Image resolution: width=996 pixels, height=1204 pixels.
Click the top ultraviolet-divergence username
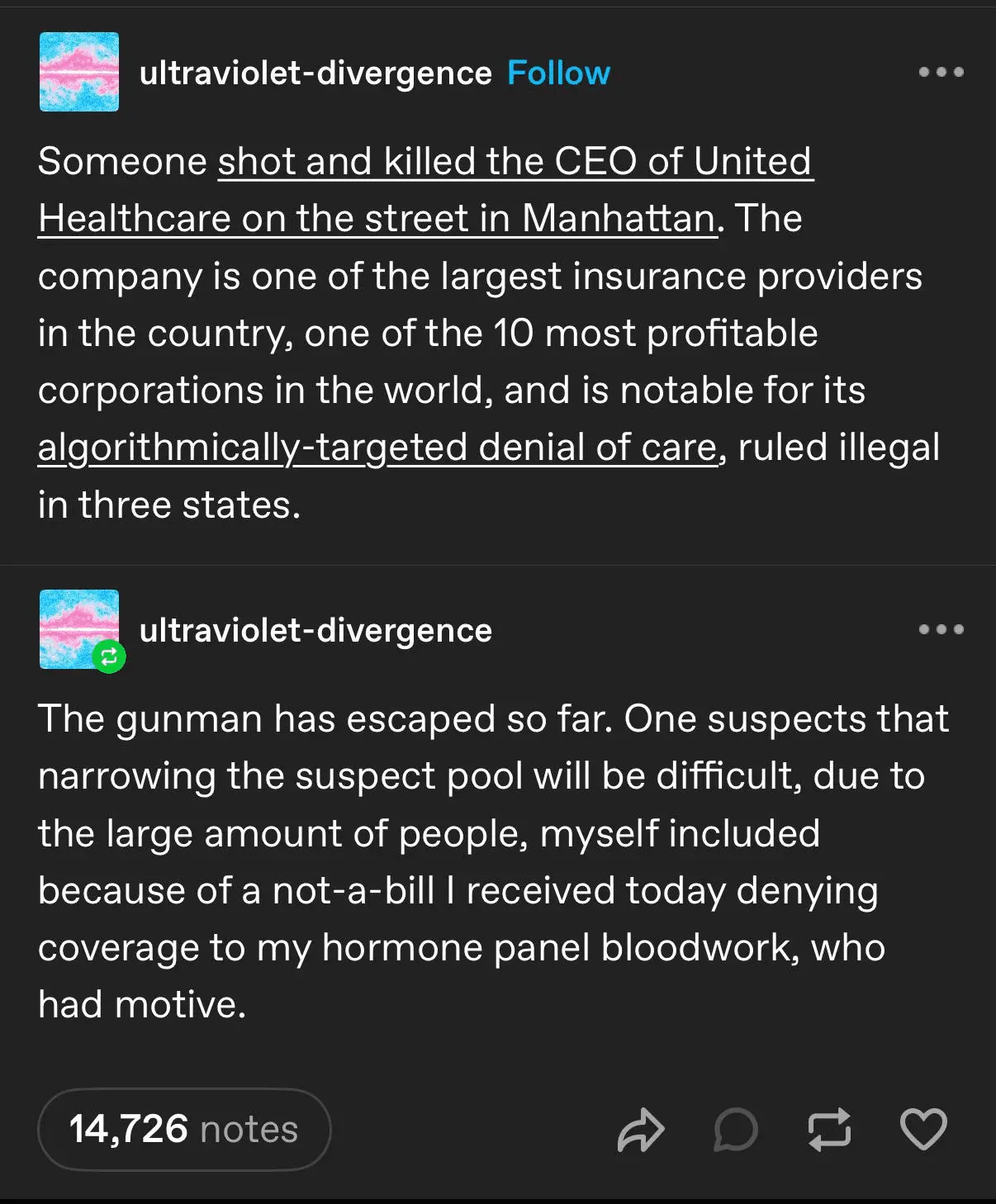(x=315, y=73)
